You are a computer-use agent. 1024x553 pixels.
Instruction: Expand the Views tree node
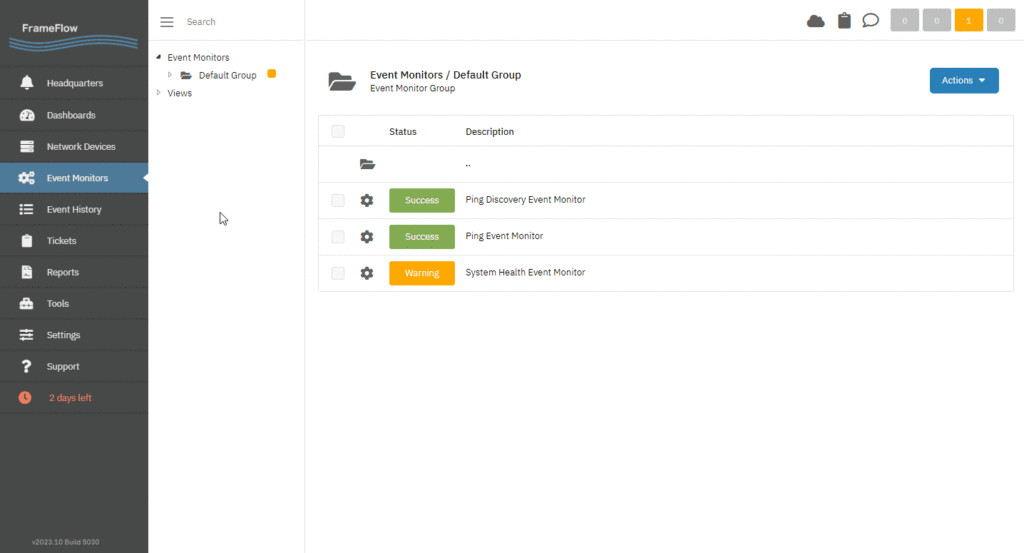[x=159, y=93]
